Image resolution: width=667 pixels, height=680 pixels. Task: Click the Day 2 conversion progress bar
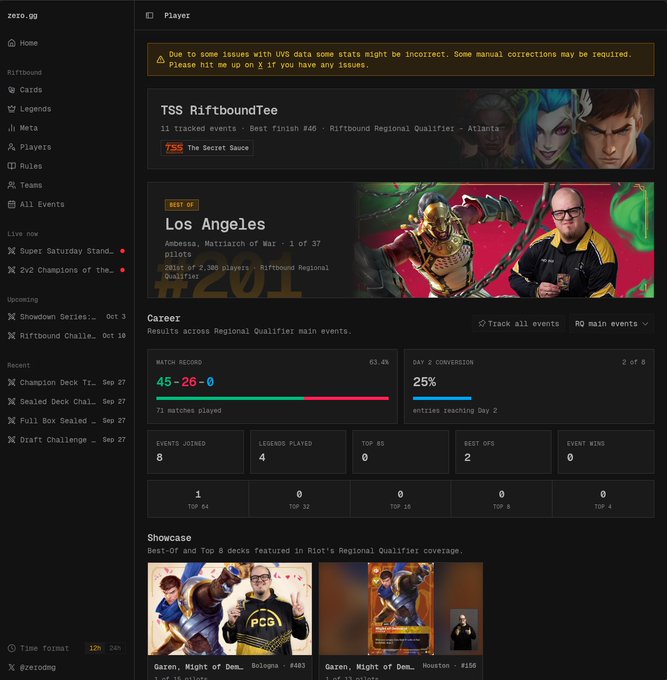[x=442, y=398]
